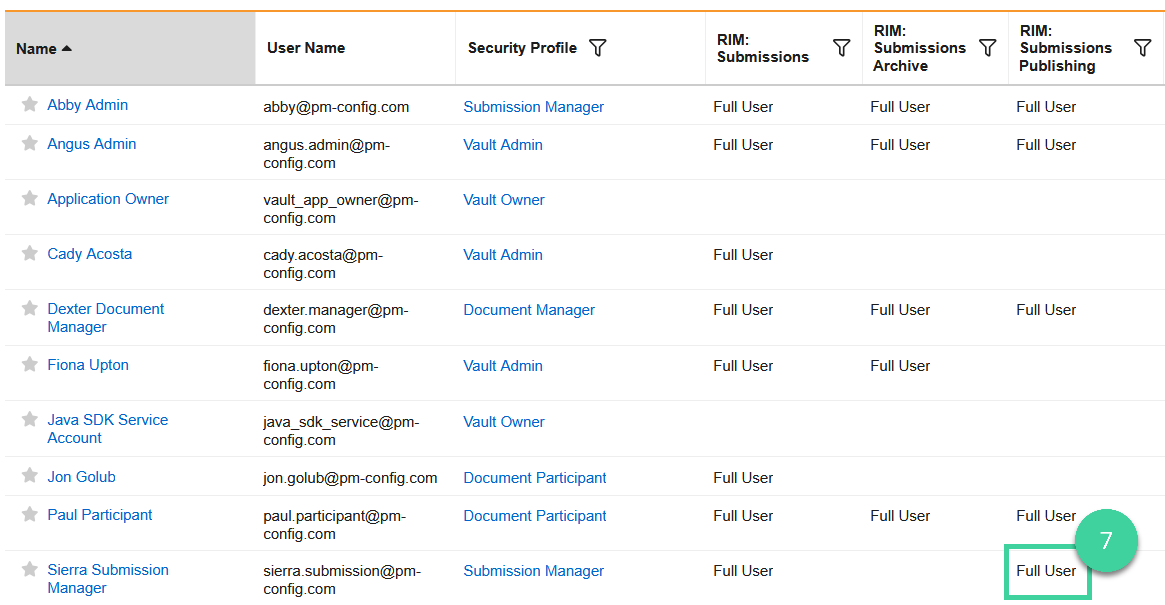Open Jon Golub user link
Screen dimensions: 1165x605
81,476
